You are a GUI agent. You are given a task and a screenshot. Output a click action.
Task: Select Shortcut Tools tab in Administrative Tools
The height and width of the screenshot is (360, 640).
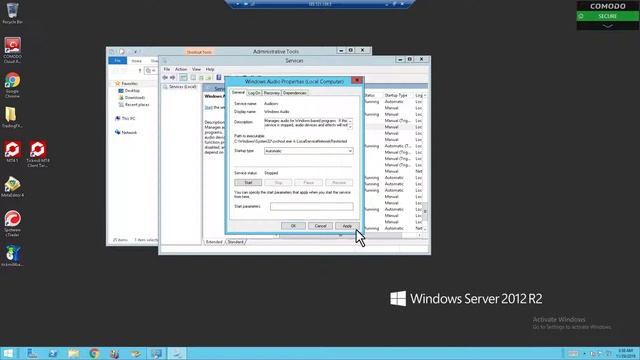(199, 52)
